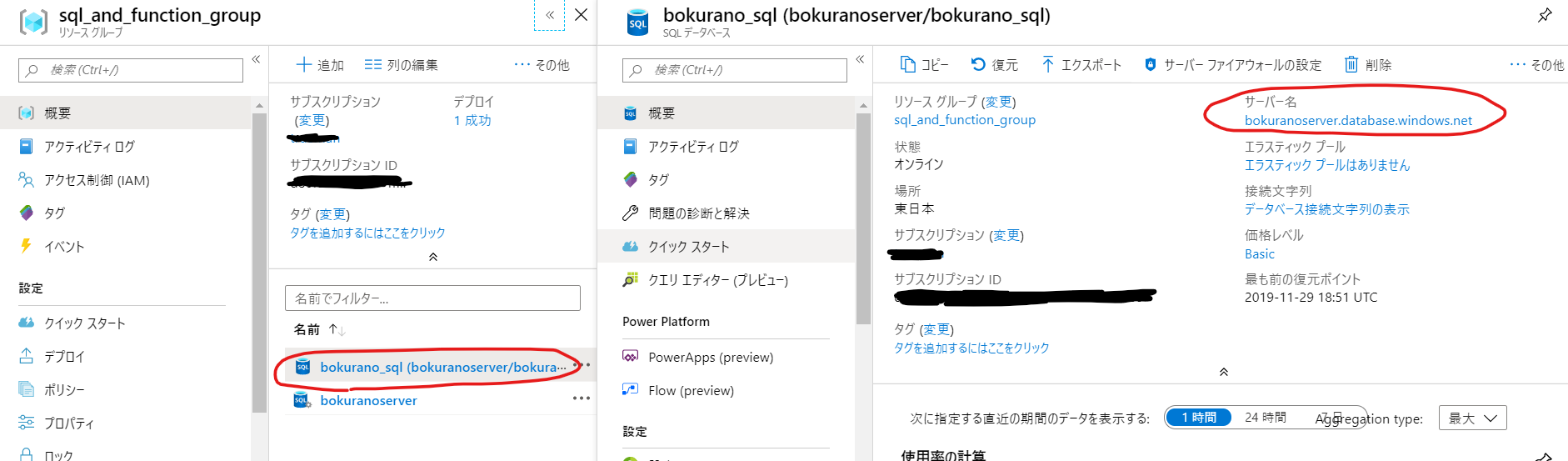This screenshot has width=1568, height=461.
Task: Focus the 名前でフィルター input field
Action: [x=432, y=298]
